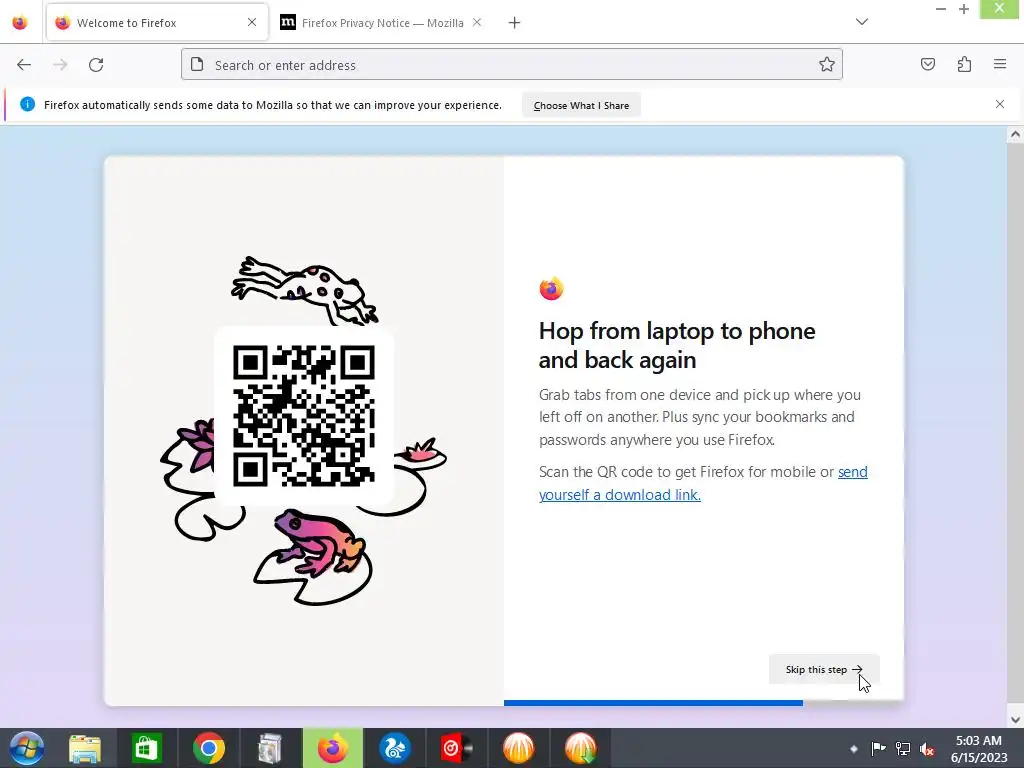Open the Save to Pocket icon
The image size is (1024, 768).
pos(927,64)
